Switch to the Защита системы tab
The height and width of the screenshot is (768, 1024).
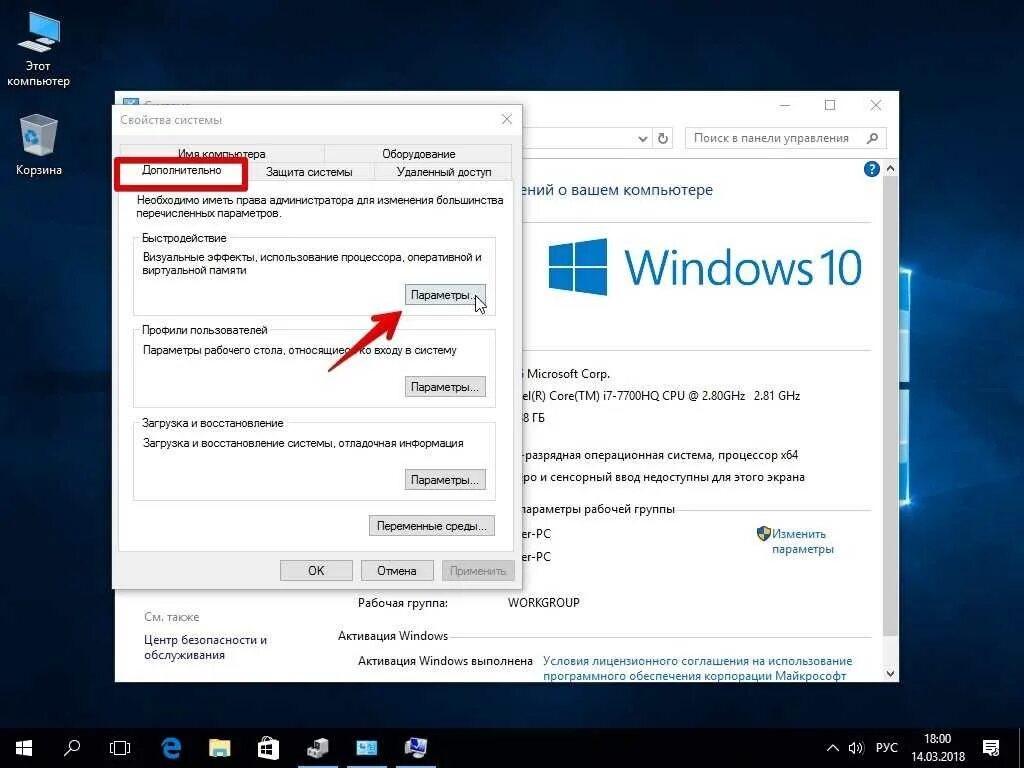pyautogui.click(x=309, y=172)
